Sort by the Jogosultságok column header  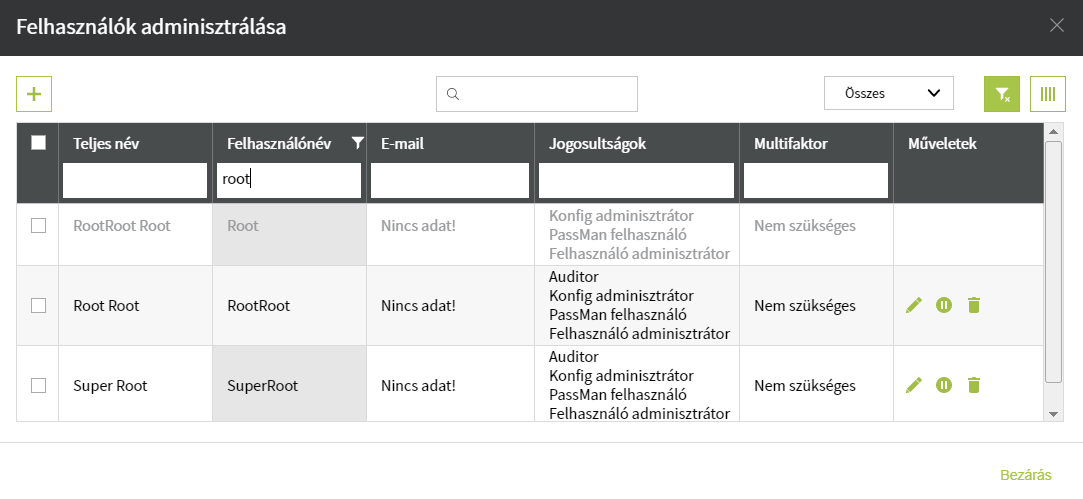tap(598, 144)
